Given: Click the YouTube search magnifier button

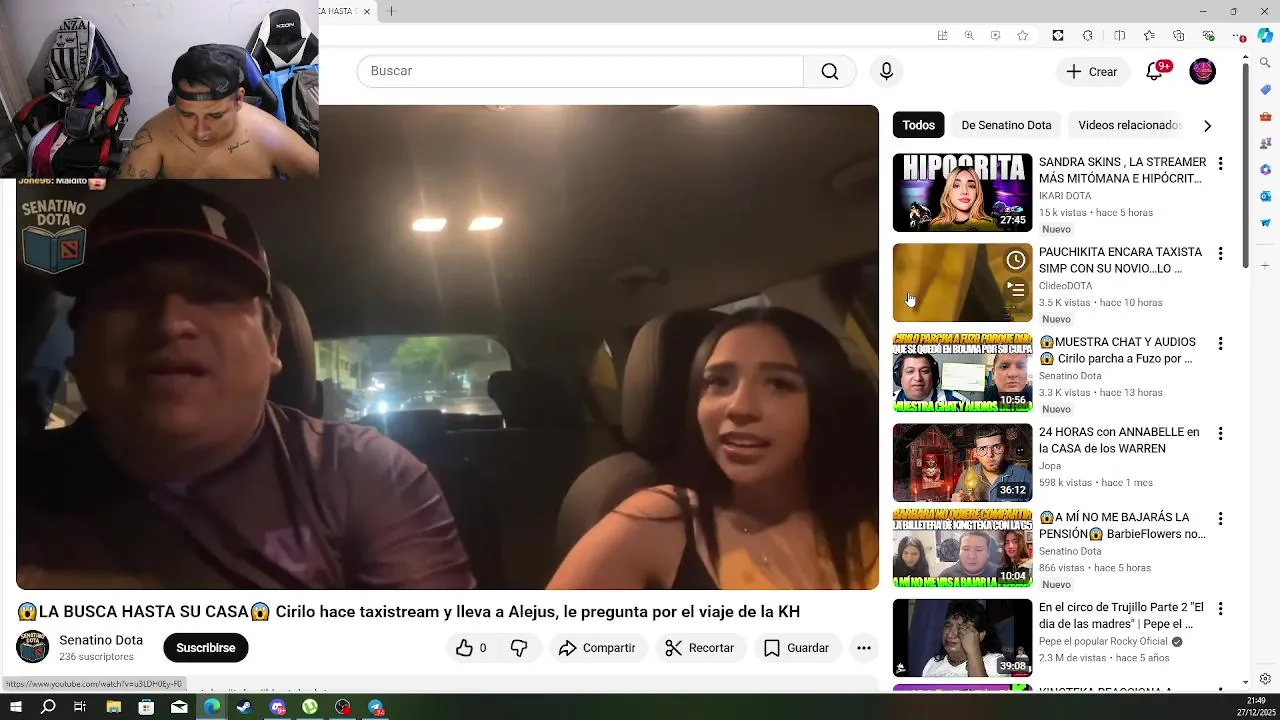Looking at the screenshot, I should point(830,71).
